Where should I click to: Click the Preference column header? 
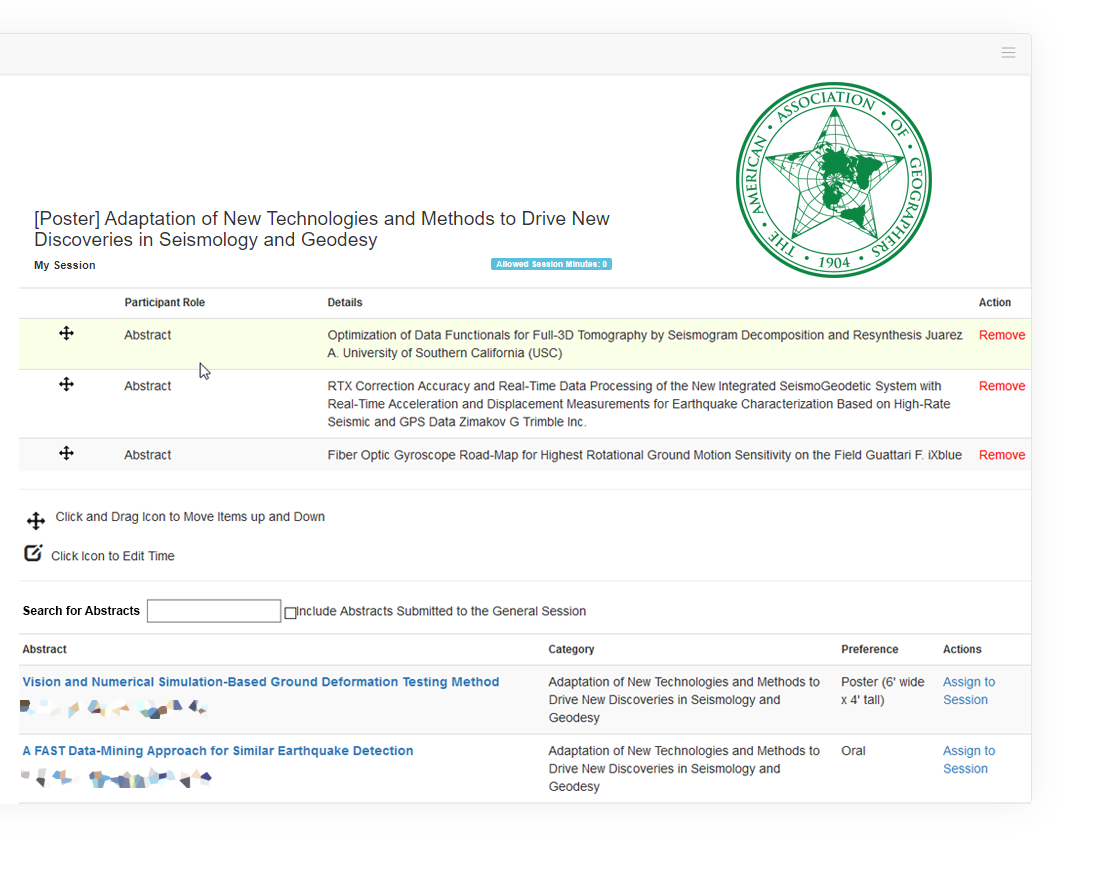tap(869, 650)
